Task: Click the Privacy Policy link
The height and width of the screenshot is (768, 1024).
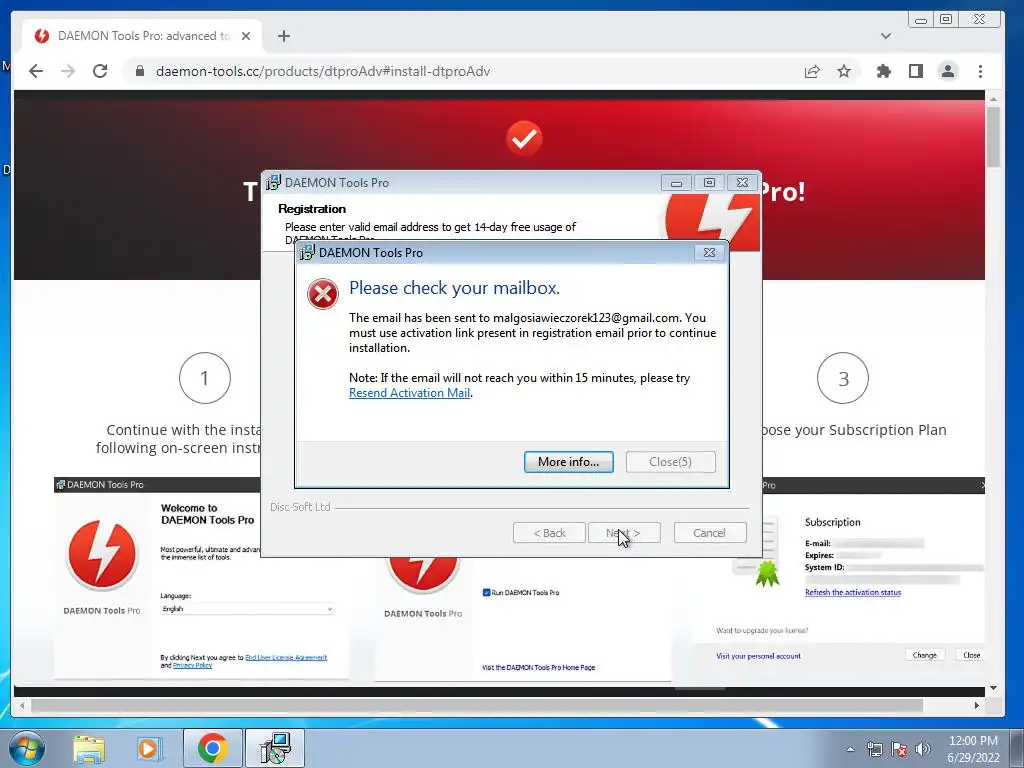Action: (x=192, y=665)
